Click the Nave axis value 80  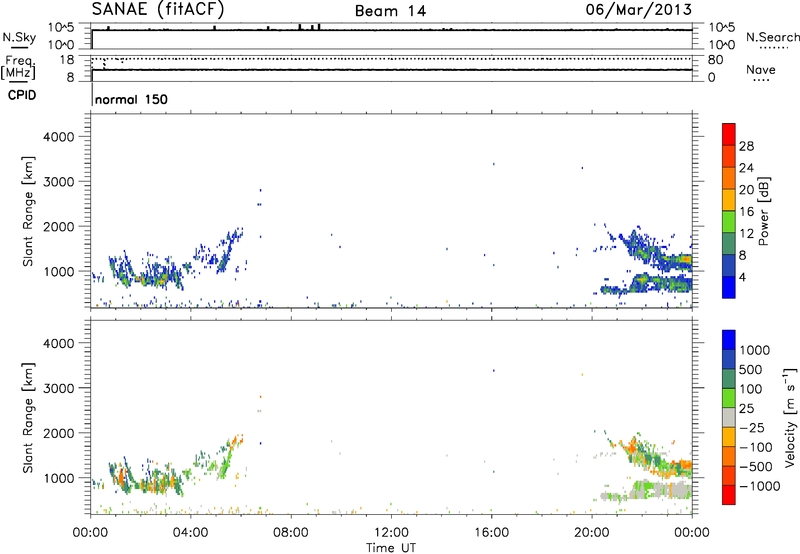pos(715,60)
